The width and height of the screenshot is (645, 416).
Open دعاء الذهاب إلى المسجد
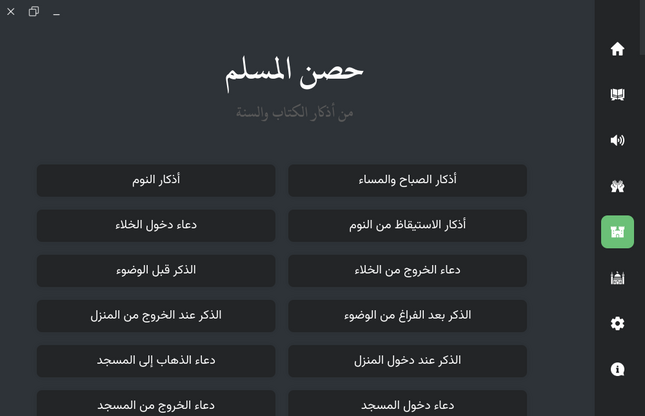point(156,361)
